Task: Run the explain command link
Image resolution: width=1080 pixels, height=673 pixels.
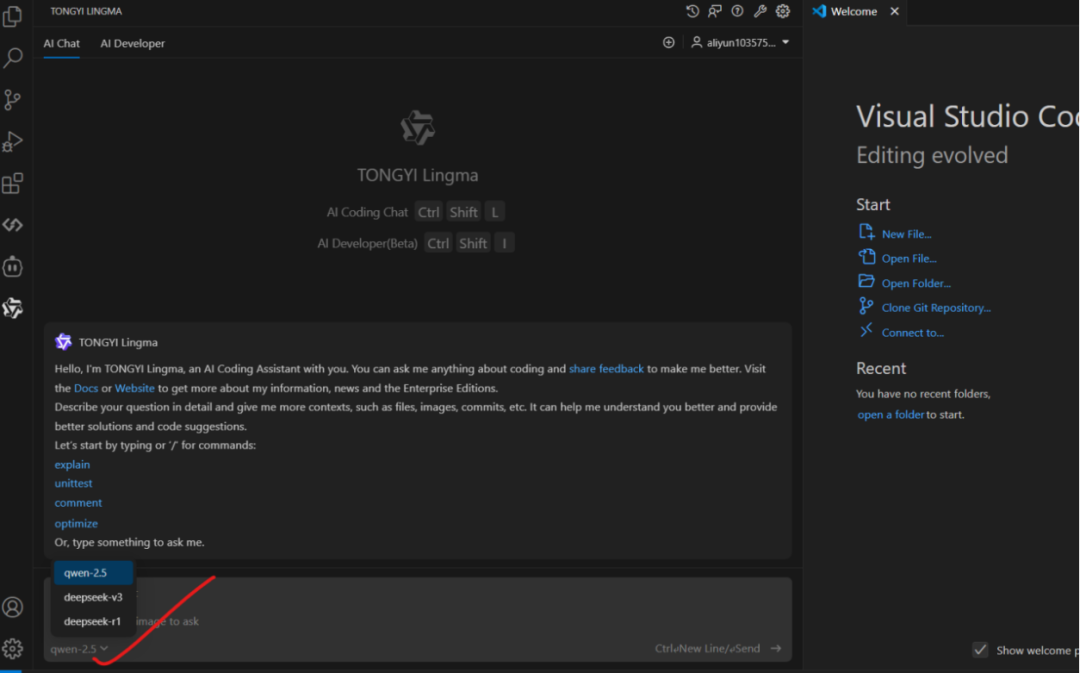Action: (72, 464)
